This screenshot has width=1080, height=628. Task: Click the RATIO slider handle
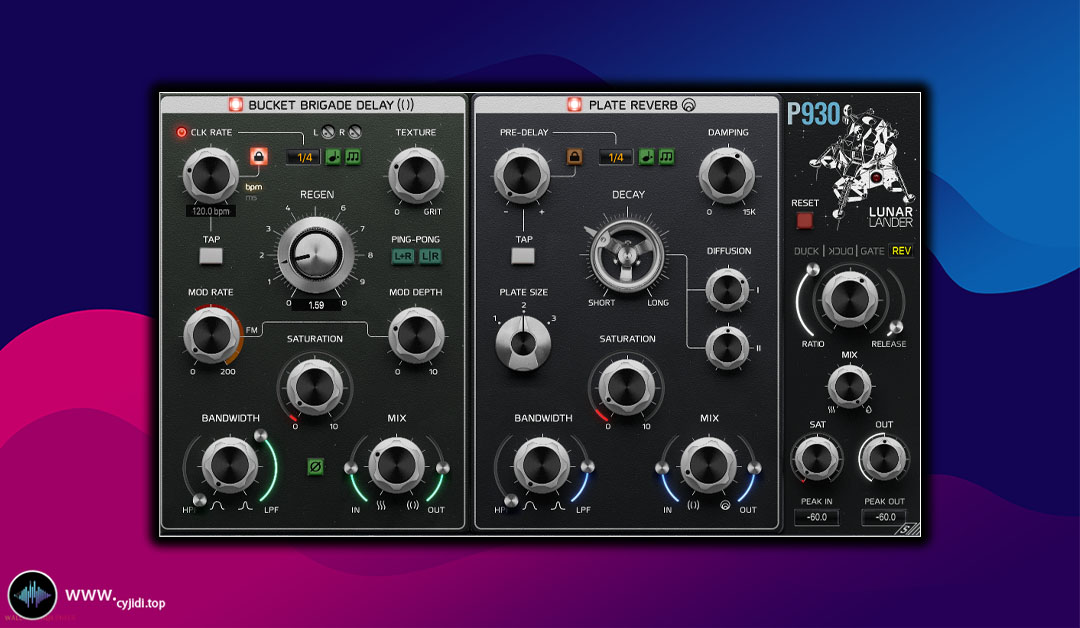coord(813,269)
